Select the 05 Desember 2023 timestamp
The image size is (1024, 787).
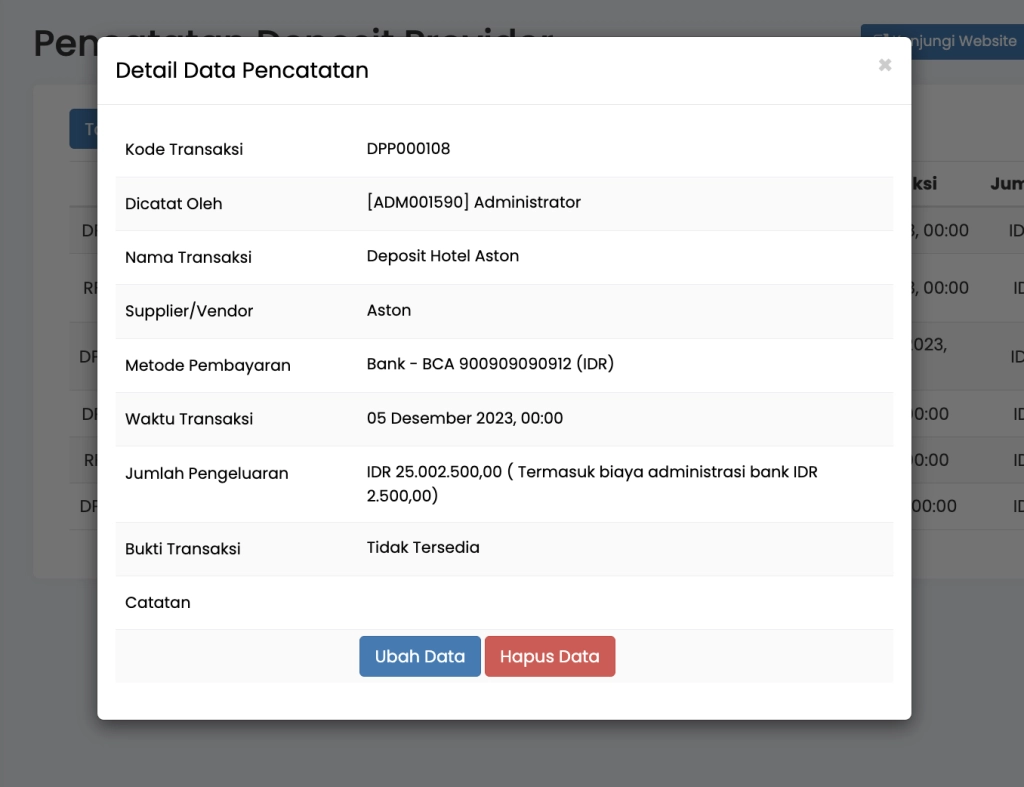point(465,418)
